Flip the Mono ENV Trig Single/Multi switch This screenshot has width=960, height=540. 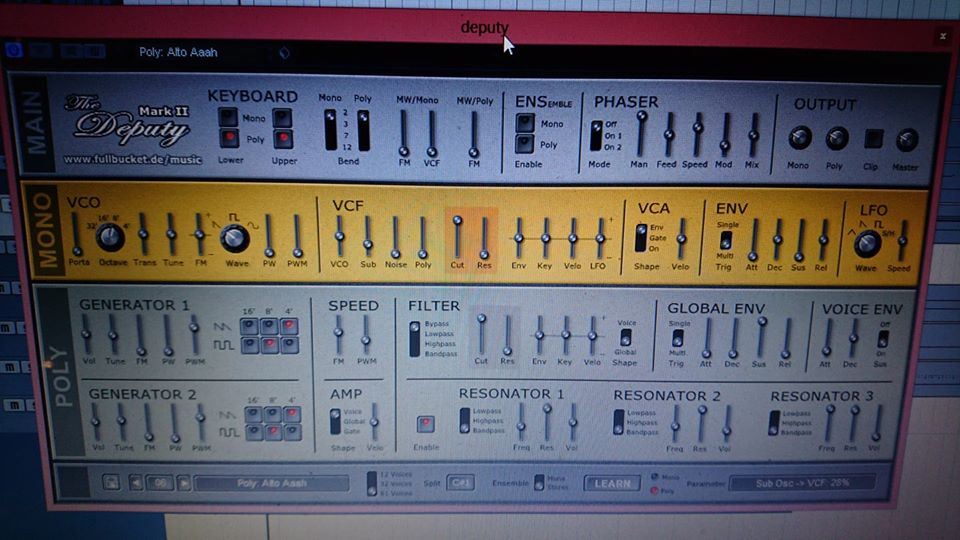pyautogui.click(x=726, y=239)
